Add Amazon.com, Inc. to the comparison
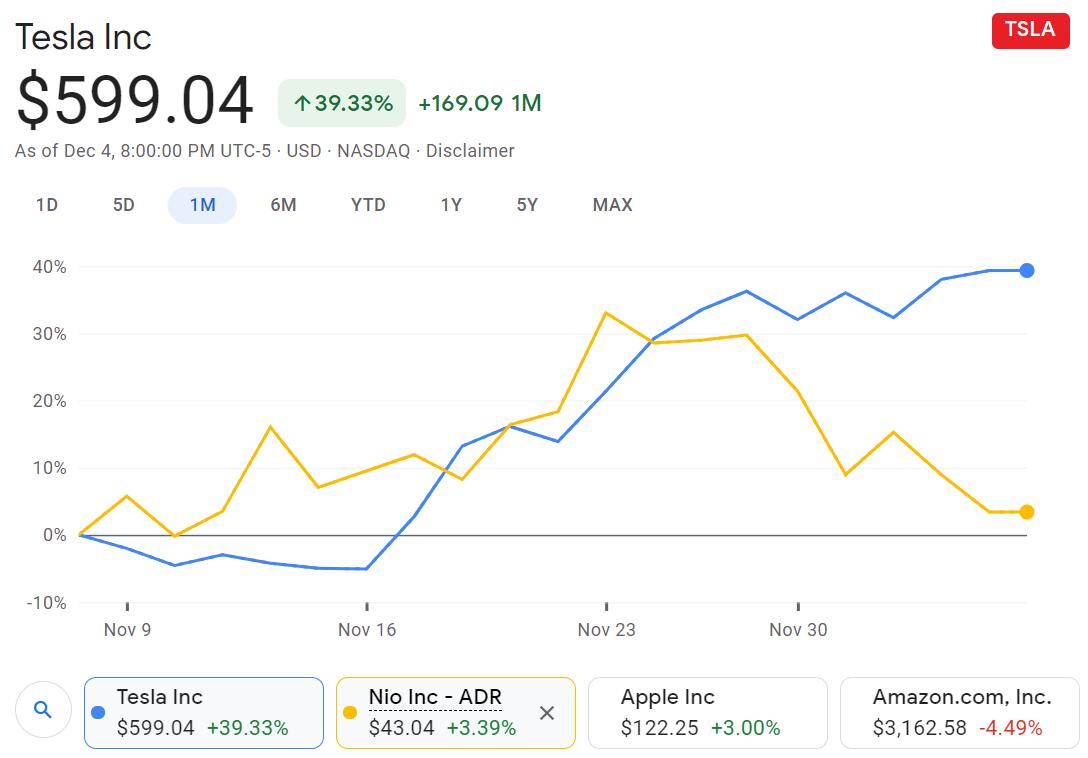This screenshot has height=758, width=1088. click(x=959, y=713)
